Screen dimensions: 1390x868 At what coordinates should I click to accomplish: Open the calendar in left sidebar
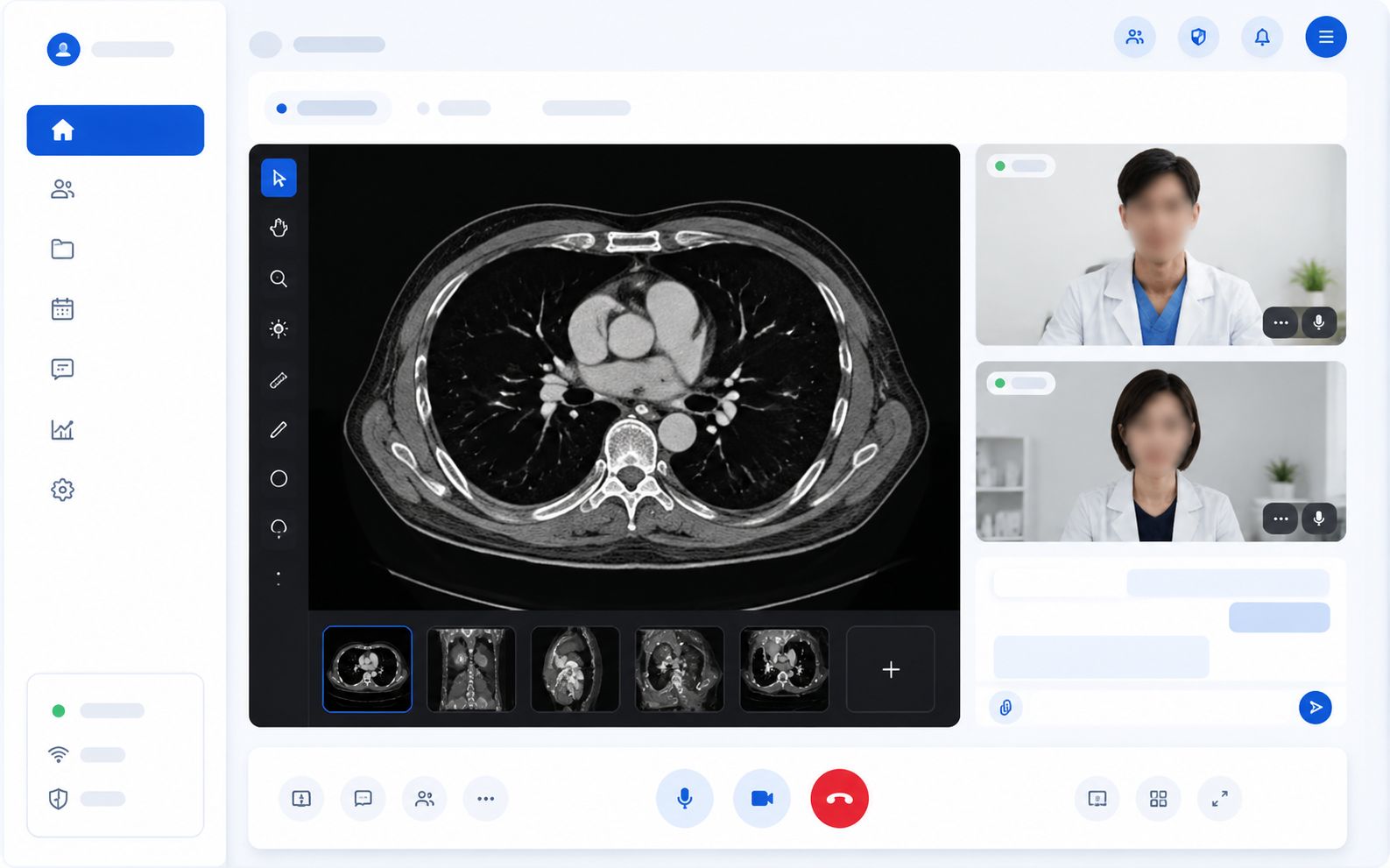click(62, 309)
